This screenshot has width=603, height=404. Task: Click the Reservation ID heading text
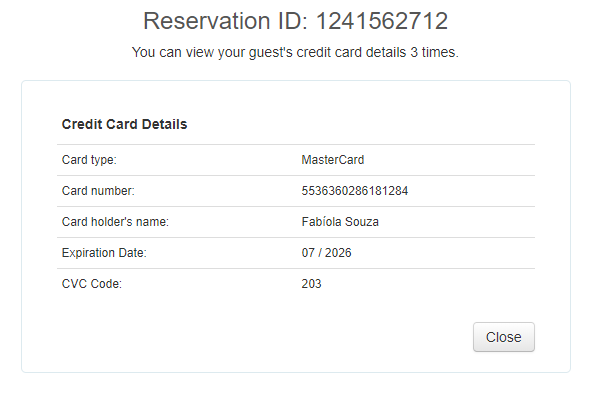pyautogui.click(x=295, y=21)
